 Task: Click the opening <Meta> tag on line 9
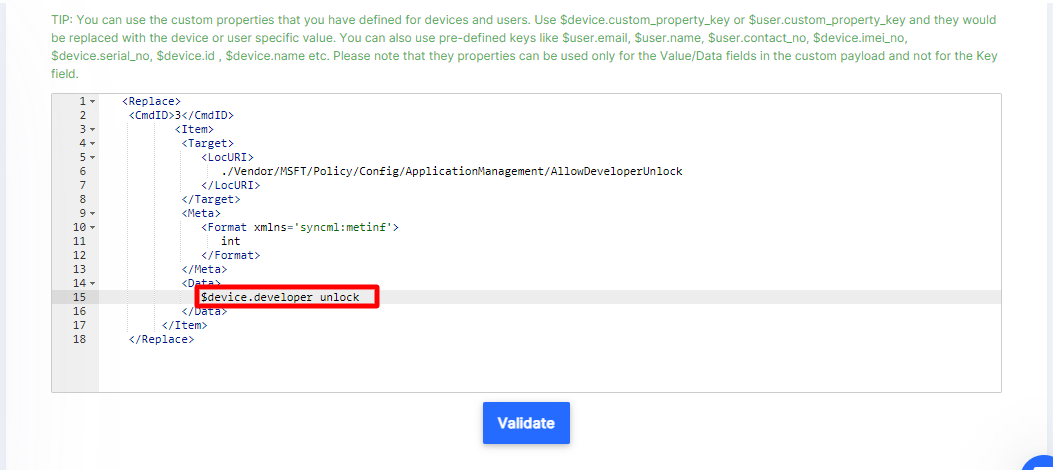pyautogui.click(x=201, y=214)
